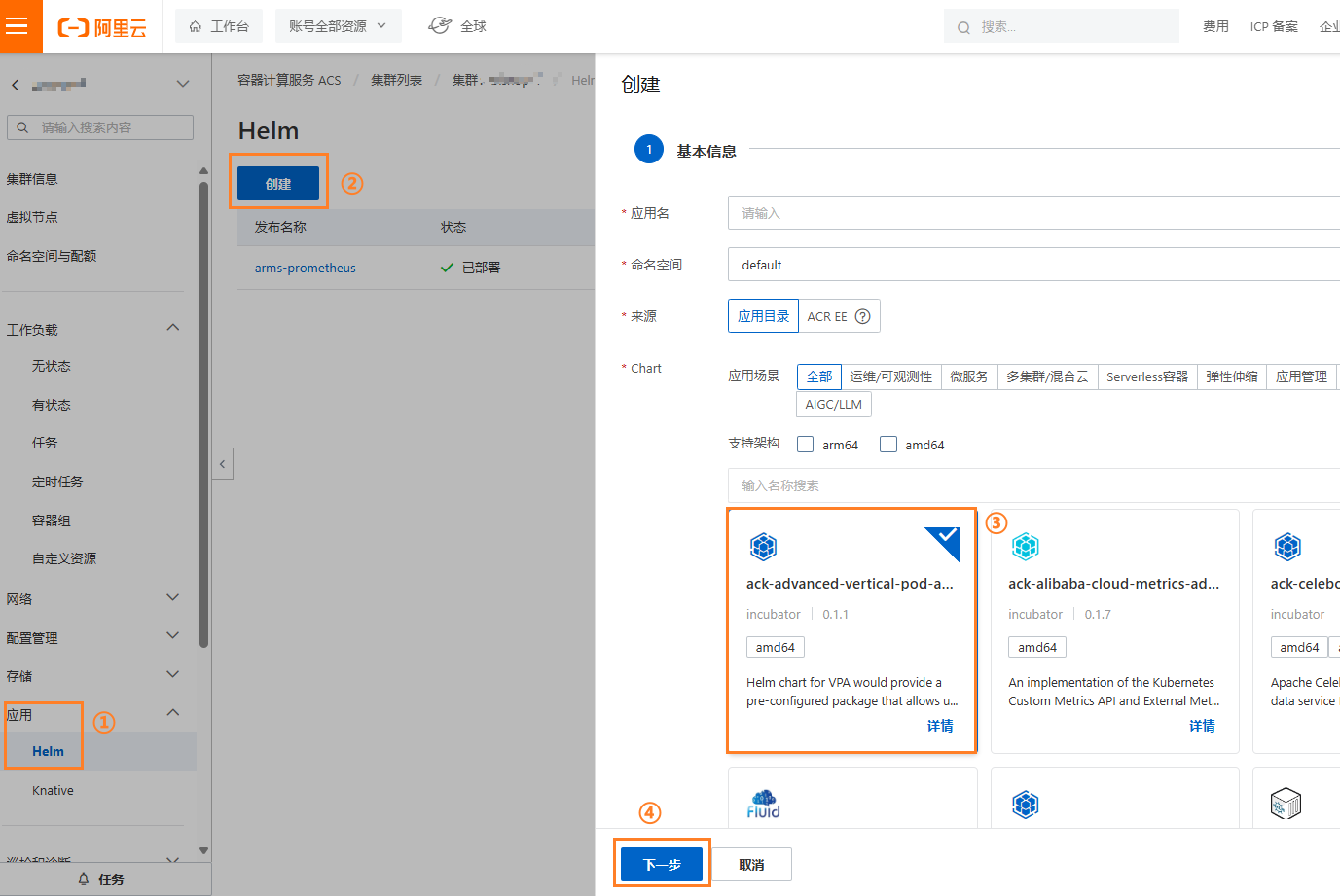Open 详情 for ack-alibaba-cloud-metrics chart
Viewport: 1340px width, 896px height.
click(x=1202, y=726)
